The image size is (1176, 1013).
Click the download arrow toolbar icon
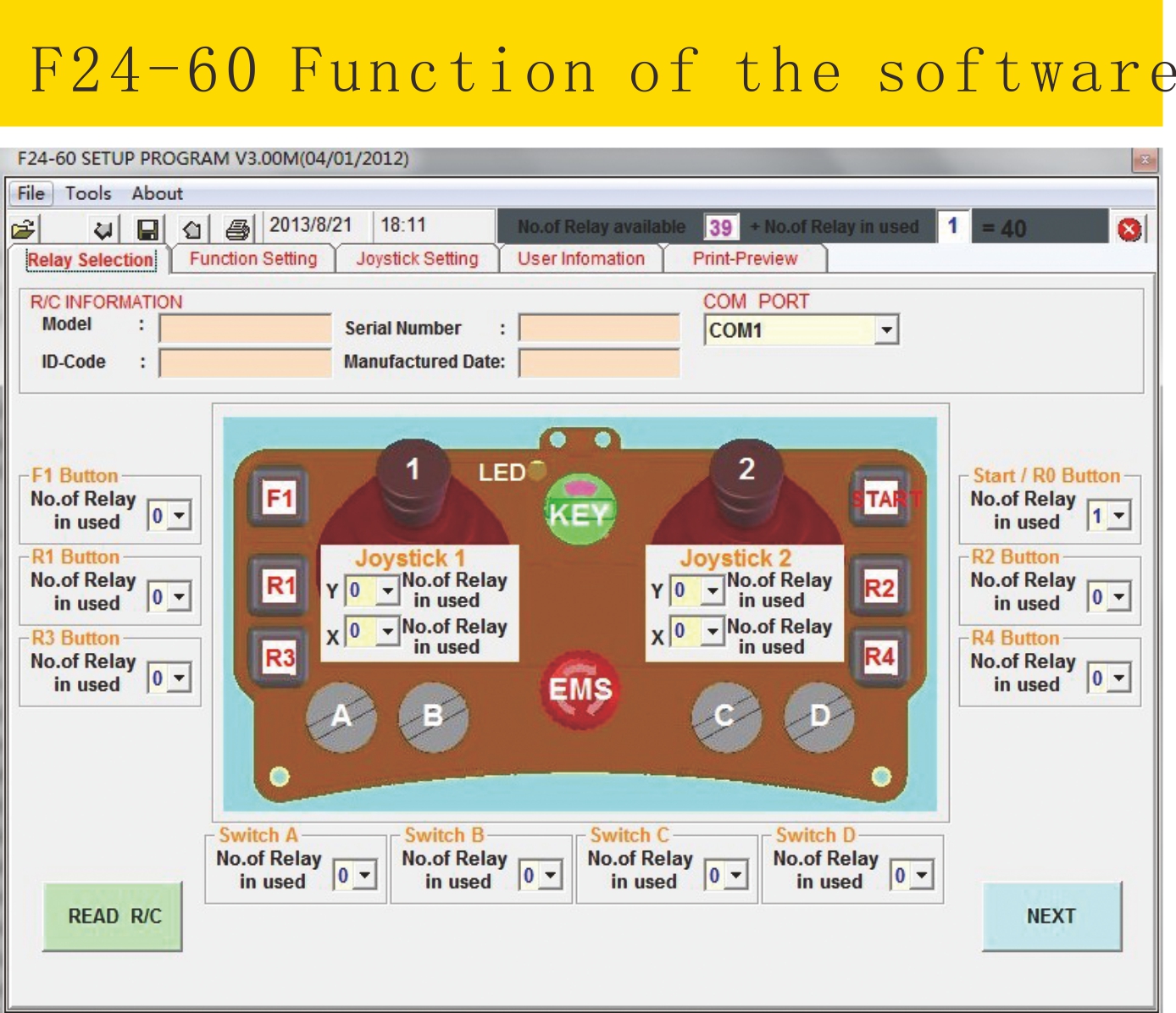click(x=104, y=230)
